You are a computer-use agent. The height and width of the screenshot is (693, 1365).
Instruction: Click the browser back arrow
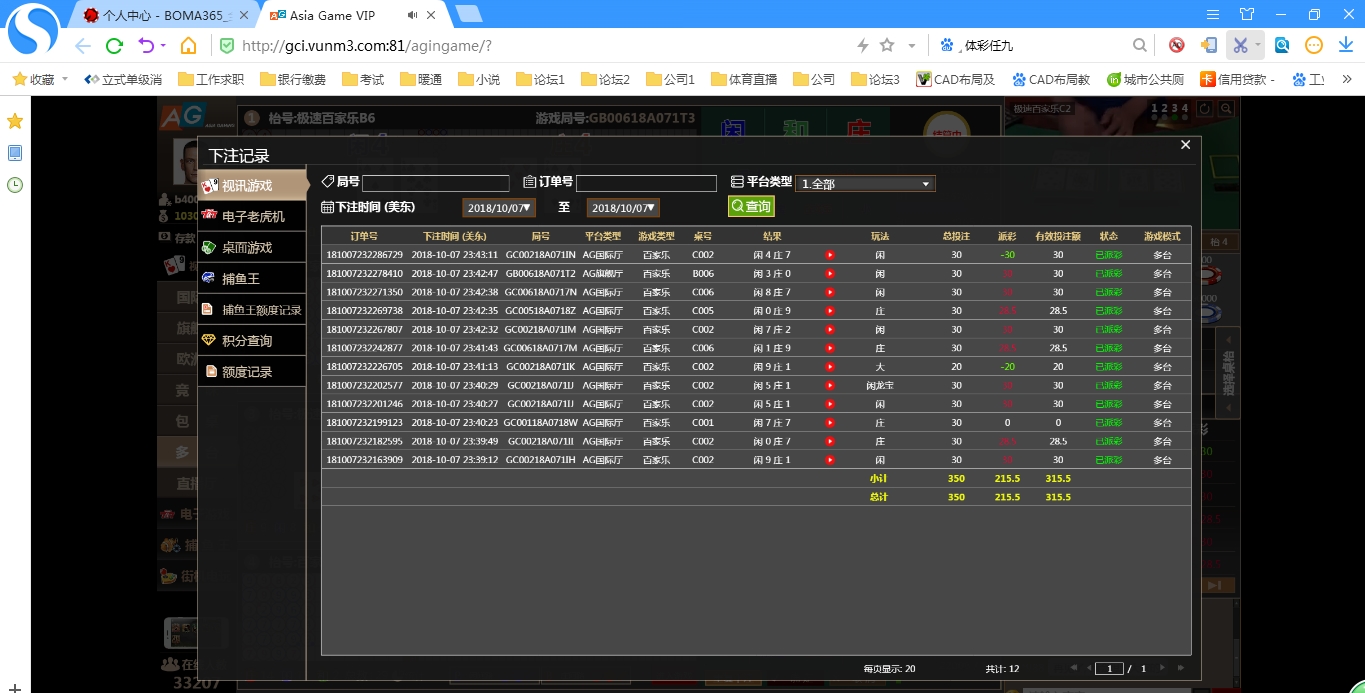82,46
